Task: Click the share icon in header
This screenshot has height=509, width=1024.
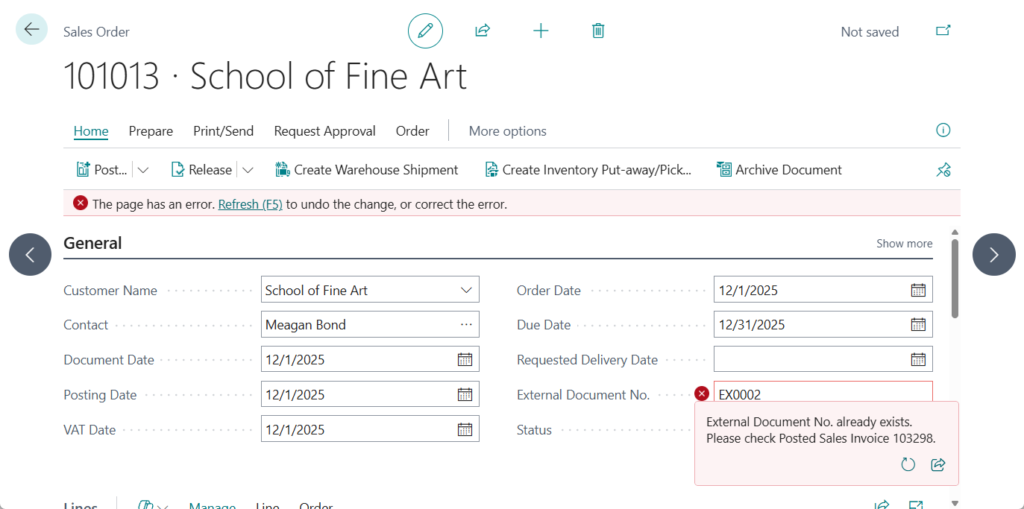Action: point(482,31)
